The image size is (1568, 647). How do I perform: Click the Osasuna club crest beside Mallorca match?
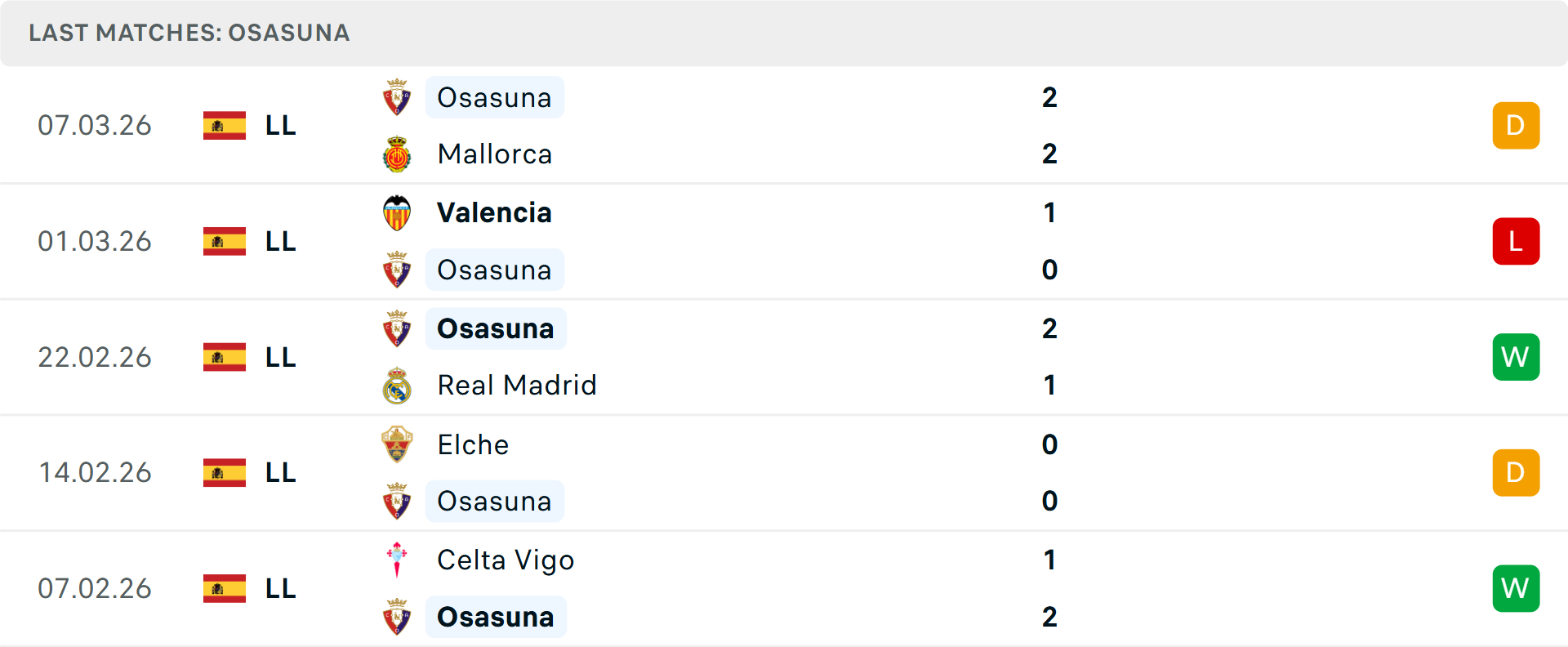click(x=397, y=96)
